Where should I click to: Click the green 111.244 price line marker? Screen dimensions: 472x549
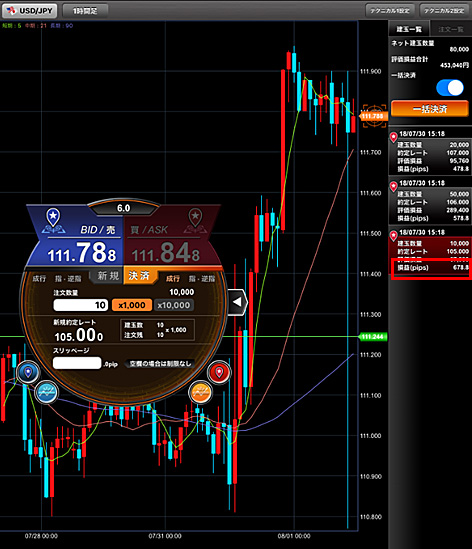coord(373,337)
